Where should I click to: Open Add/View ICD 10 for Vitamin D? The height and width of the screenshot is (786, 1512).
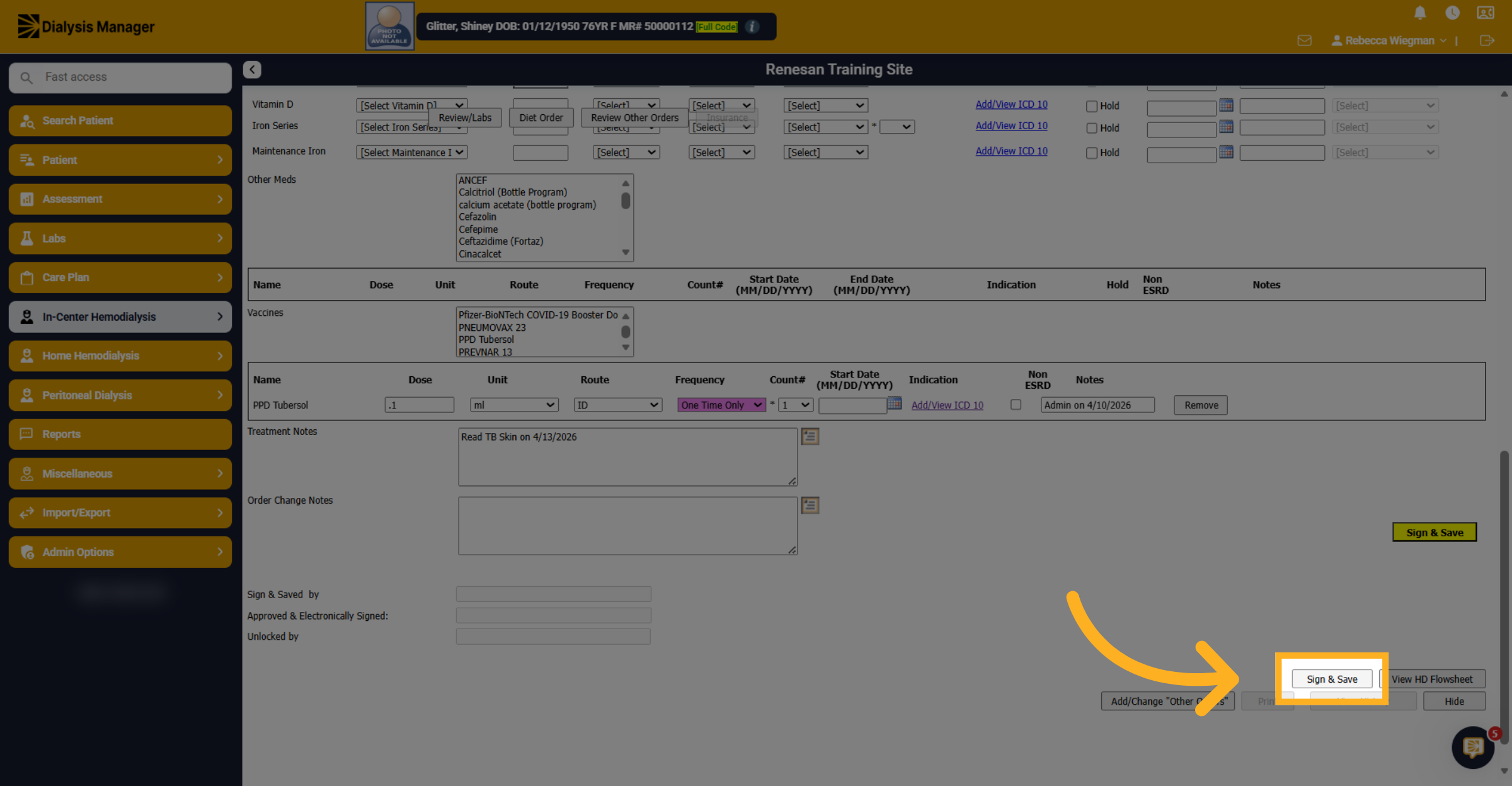pos(1011,104)
